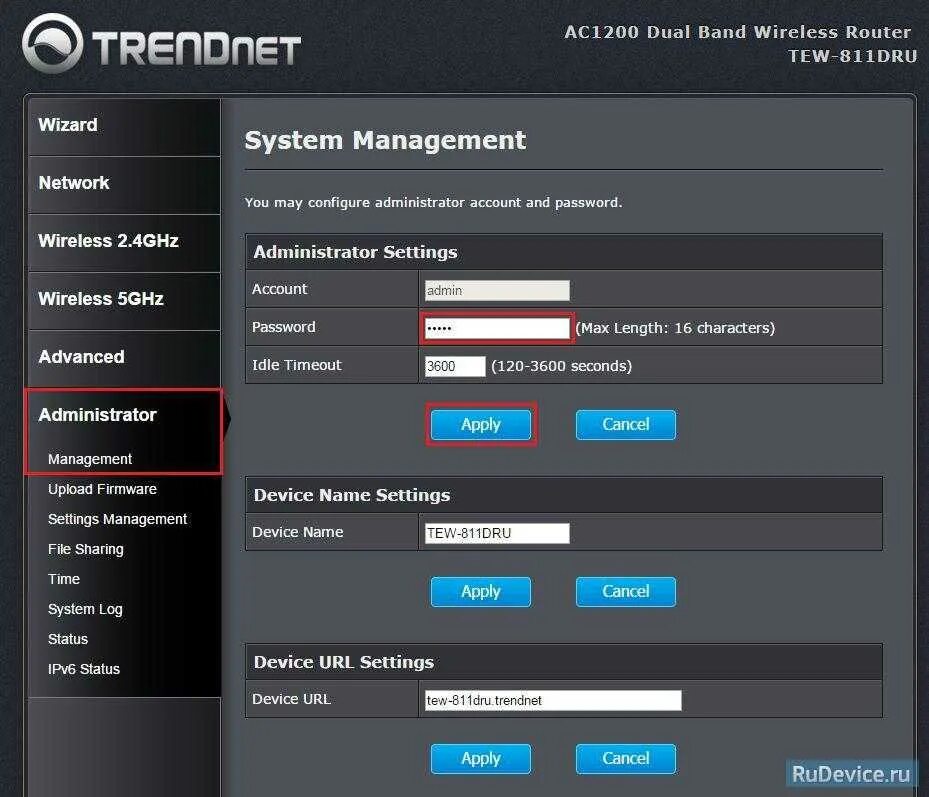Click the 'Device Name' row label

coord(297,532)
